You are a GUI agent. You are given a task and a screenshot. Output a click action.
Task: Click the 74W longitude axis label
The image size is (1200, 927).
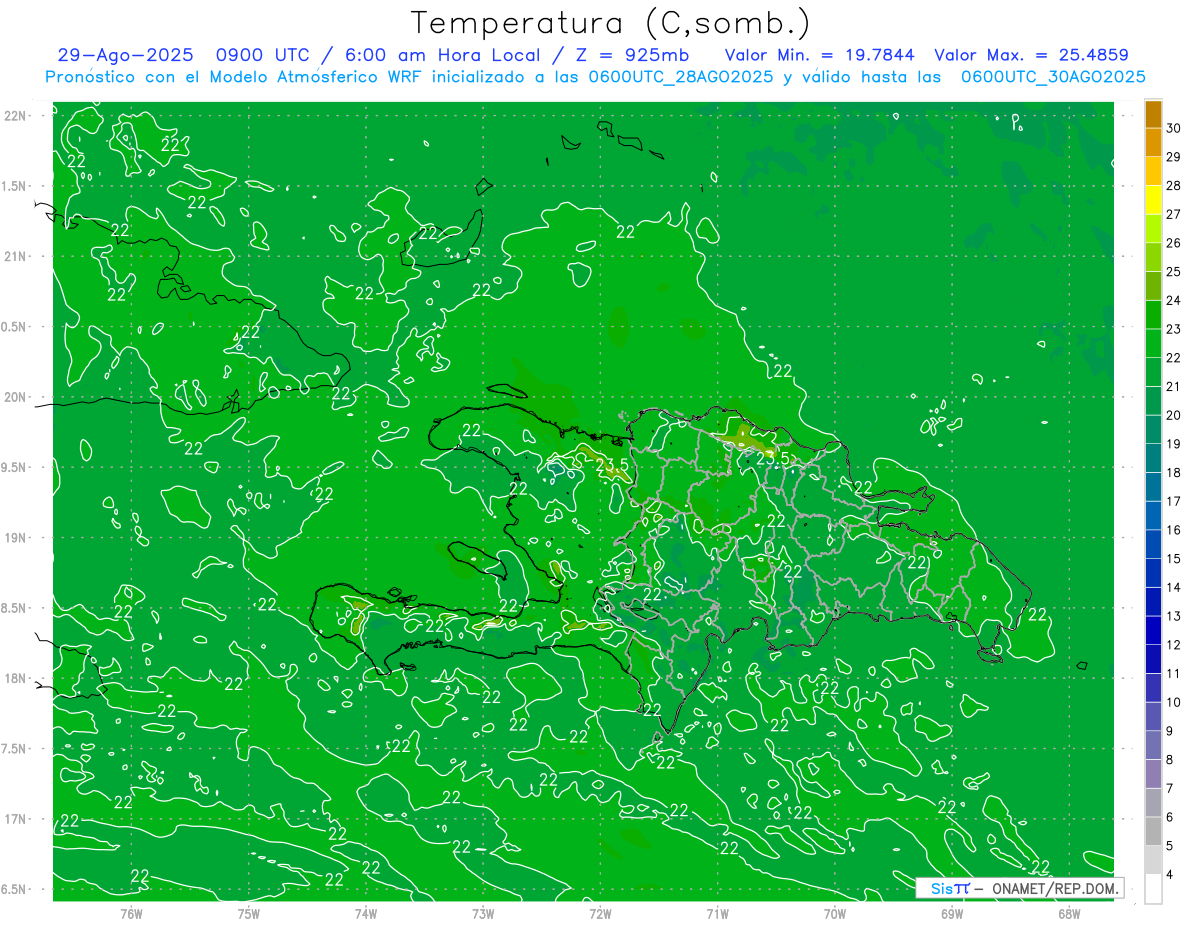(x=365, y=914)
